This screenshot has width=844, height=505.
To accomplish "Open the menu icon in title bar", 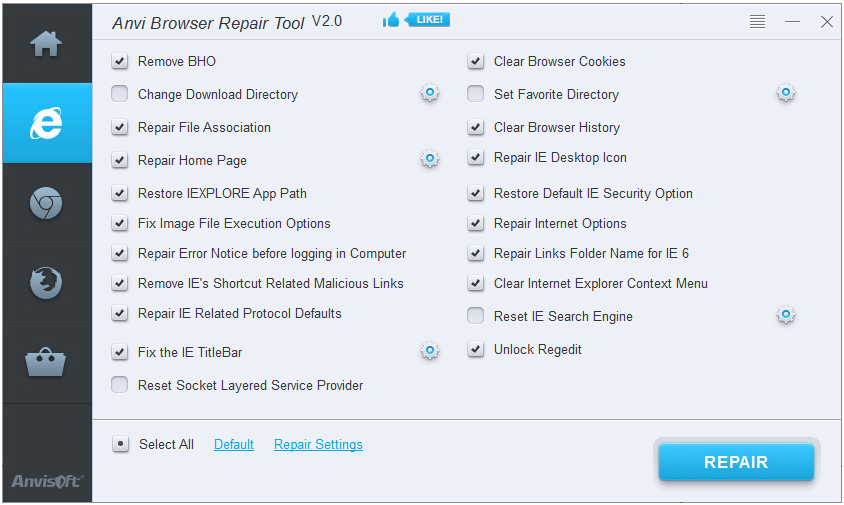I will point(757,22).
